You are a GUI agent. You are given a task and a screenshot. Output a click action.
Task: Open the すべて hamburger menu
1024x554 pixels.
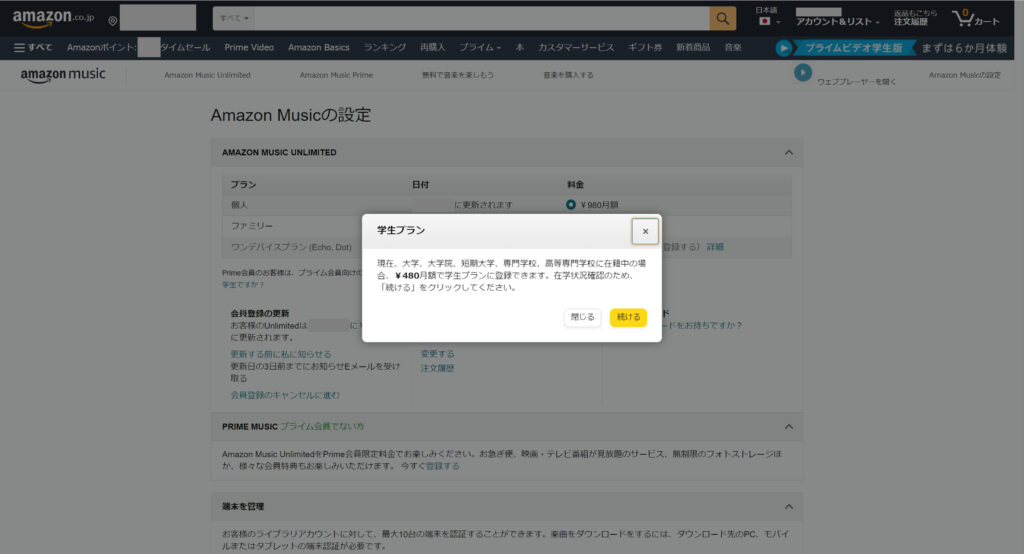click(33, 47)
